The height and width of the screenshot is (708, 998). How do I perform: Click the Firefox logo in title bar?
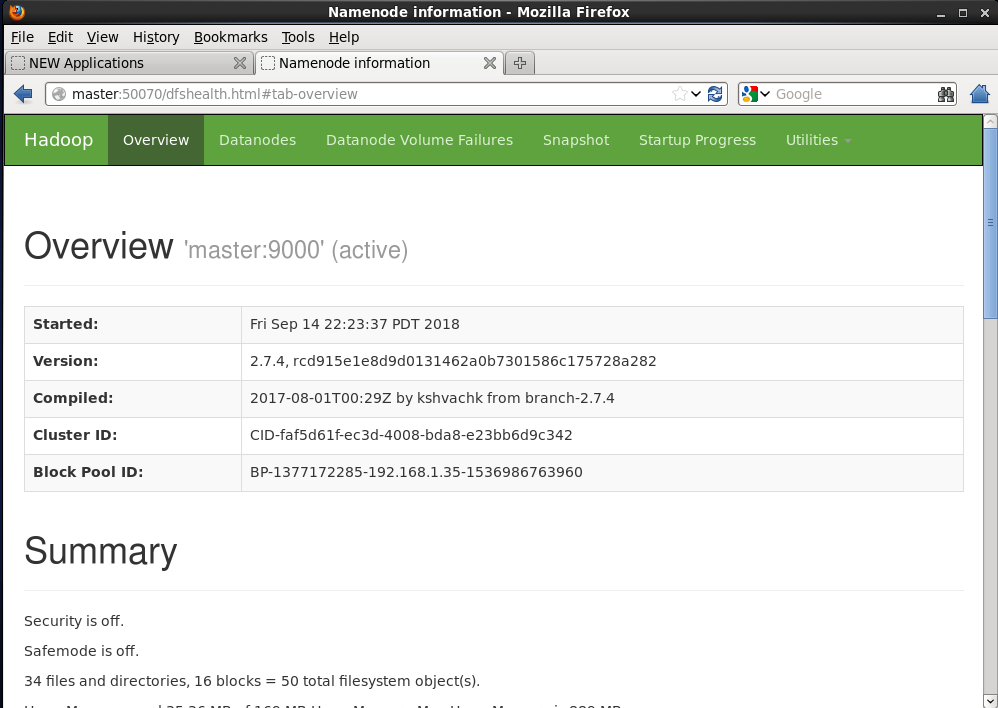point(17,11)
